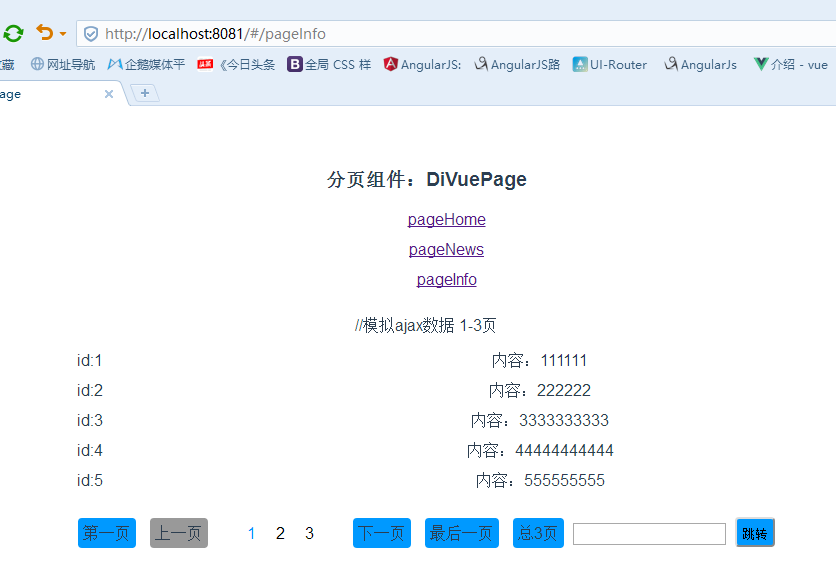Click the id:4 row label
This screenshot has width=836, height=579.
(x=90, y=451)
